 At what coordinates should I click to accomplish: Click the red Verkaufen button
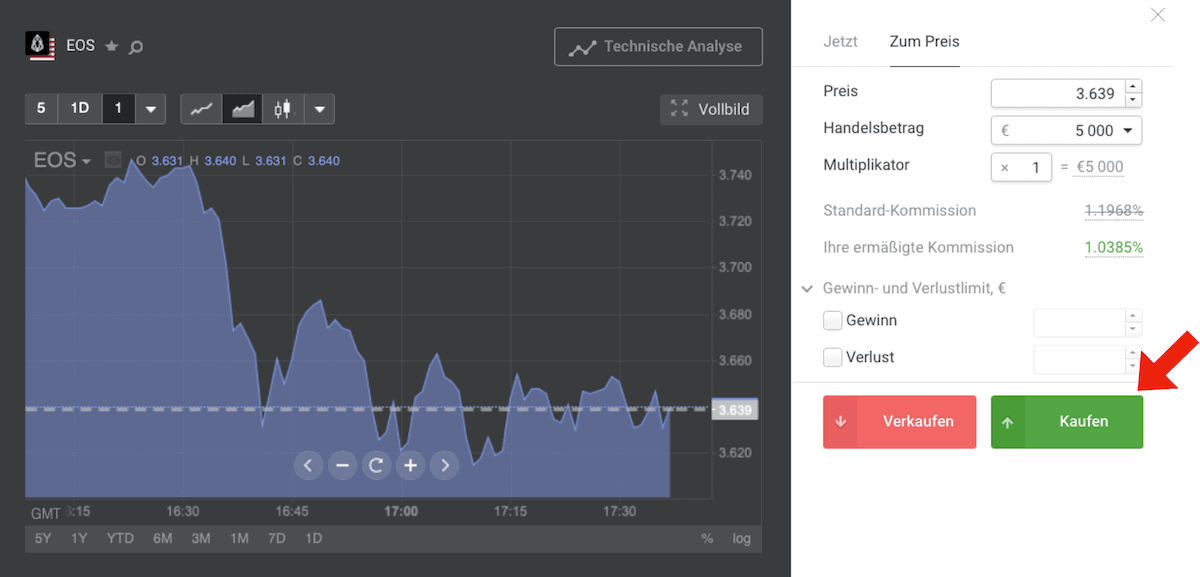[x=899, y=422]
